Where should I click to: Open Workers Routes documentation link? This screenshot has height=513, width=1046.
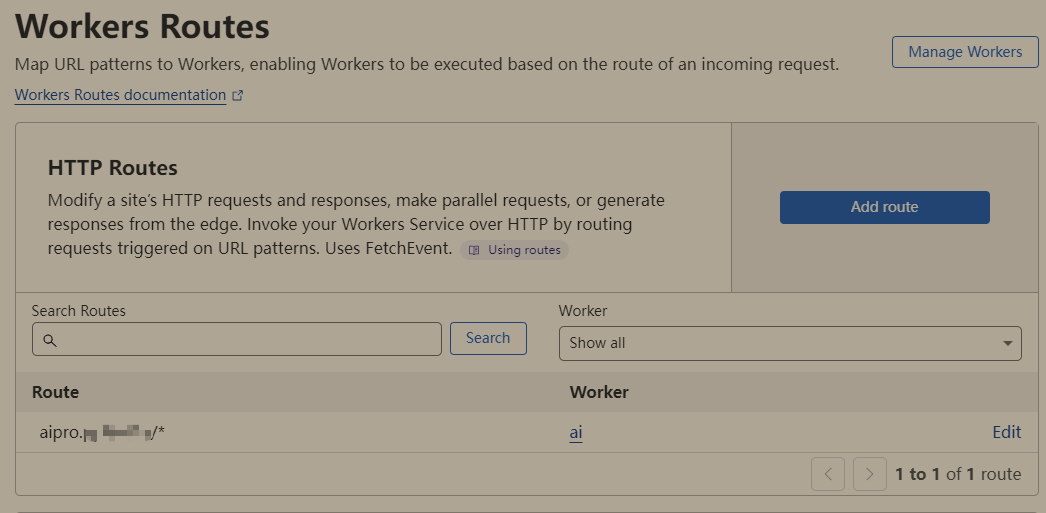tap(121, 95)
